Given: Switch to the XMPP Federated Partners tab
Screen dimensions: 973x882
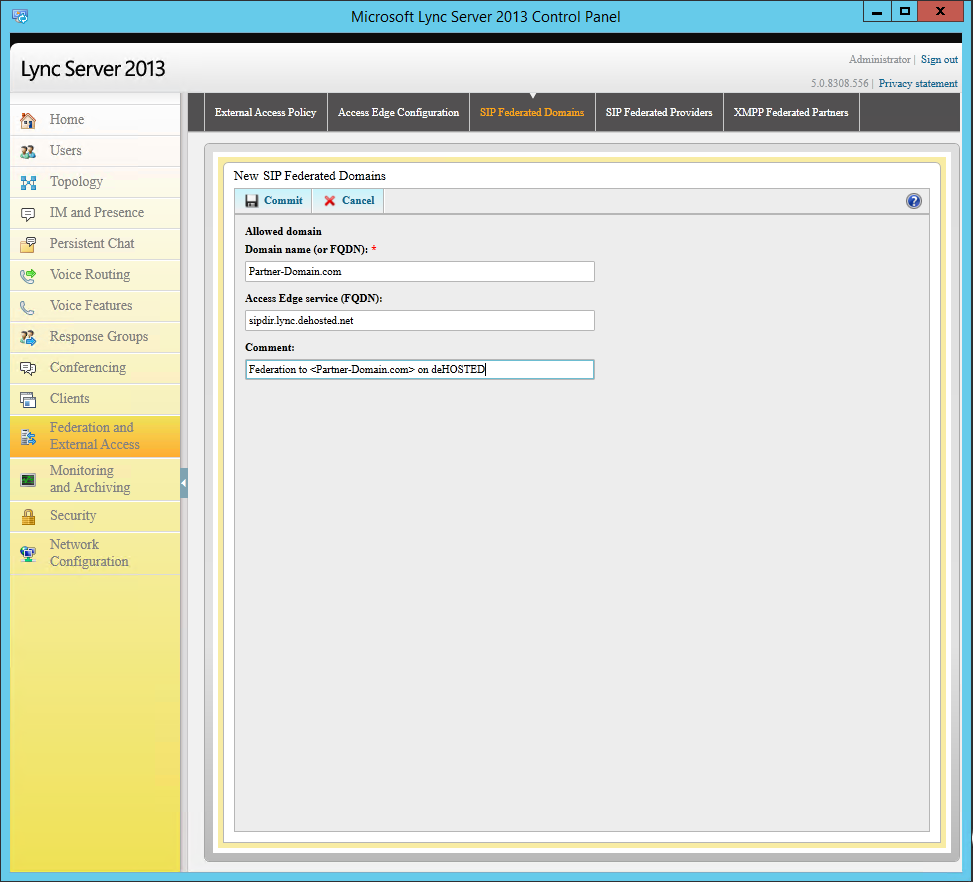Looking at the screenshot, I should (x=790, y=112).
